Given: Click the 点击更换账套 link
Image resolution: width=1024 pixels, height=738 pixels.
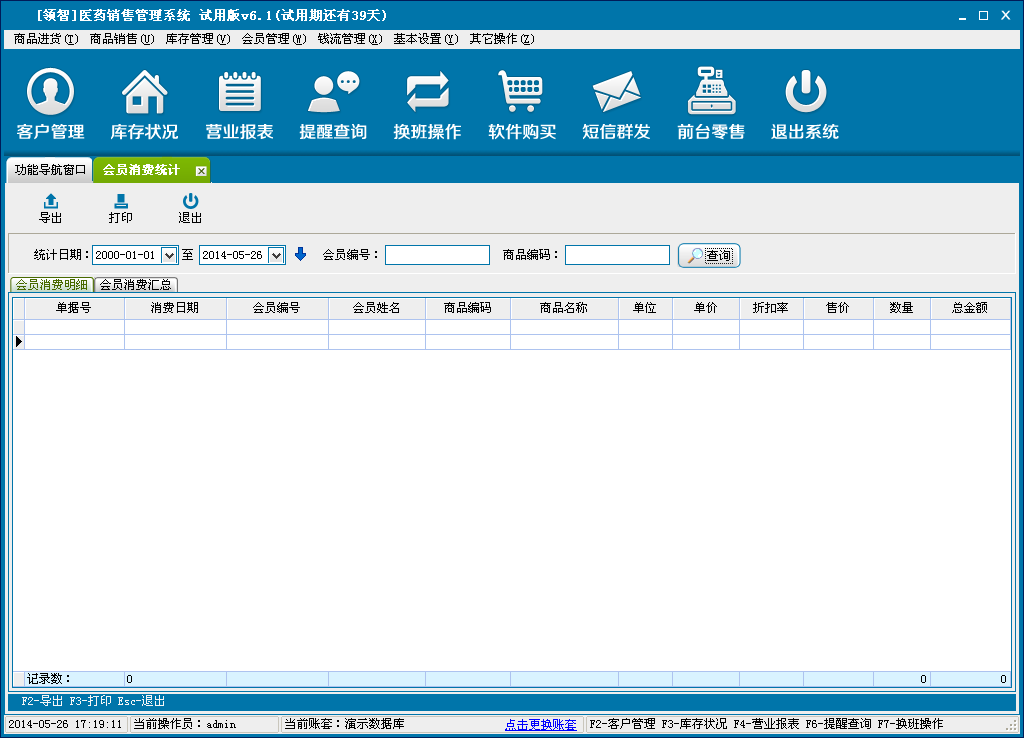Looking at the screenshot, I should [540, 724].
